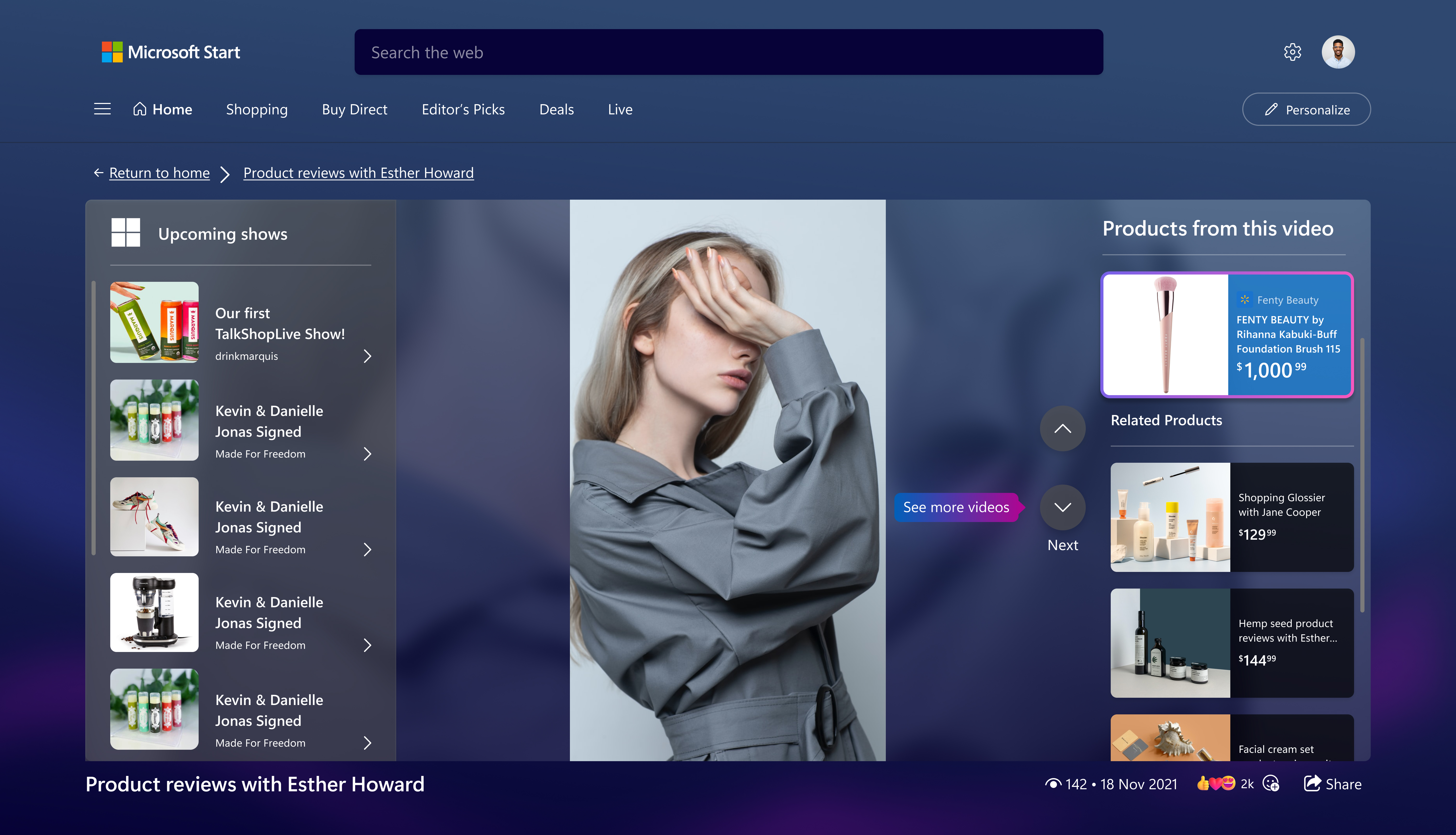Click the Fenty Beauty brand label

click(1288, 300)
